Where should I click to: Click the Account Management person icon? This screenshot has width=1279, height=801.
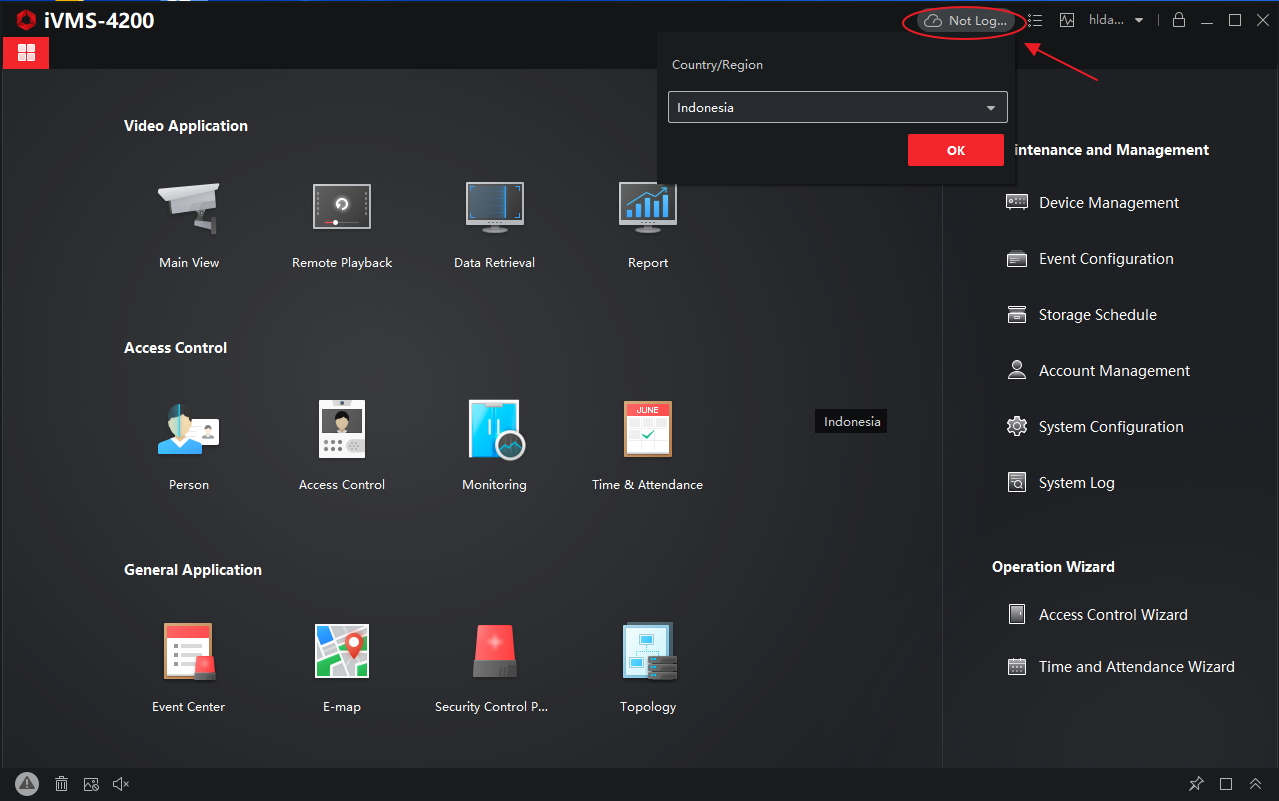pyautogui.click(x=1017, y=370)
